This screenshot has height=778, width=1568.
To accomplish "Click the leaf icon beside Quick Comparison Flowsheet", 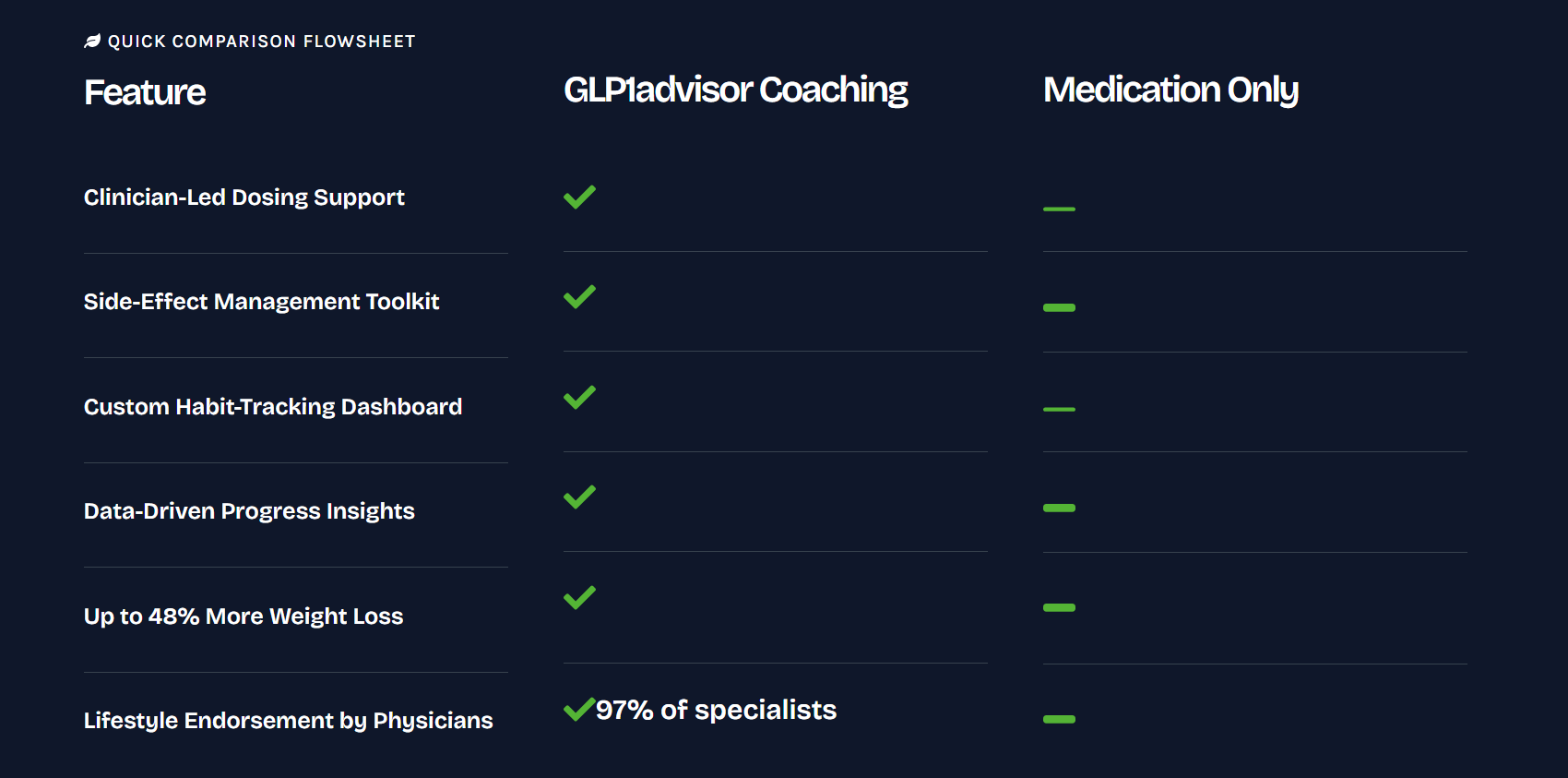I will tap(92, 42).
